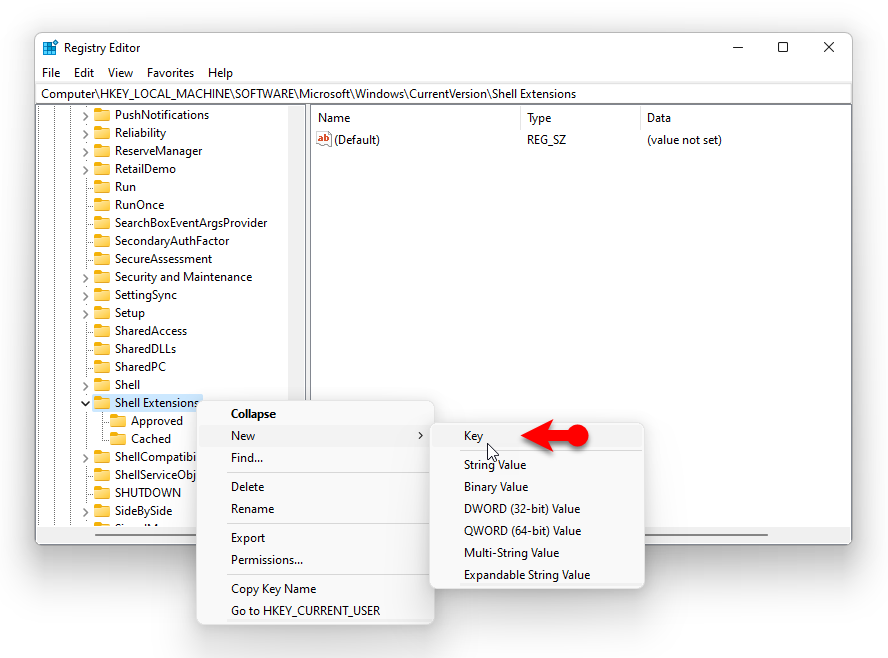
Task: Expand the PushNotifications key
Action: point(85,116)
